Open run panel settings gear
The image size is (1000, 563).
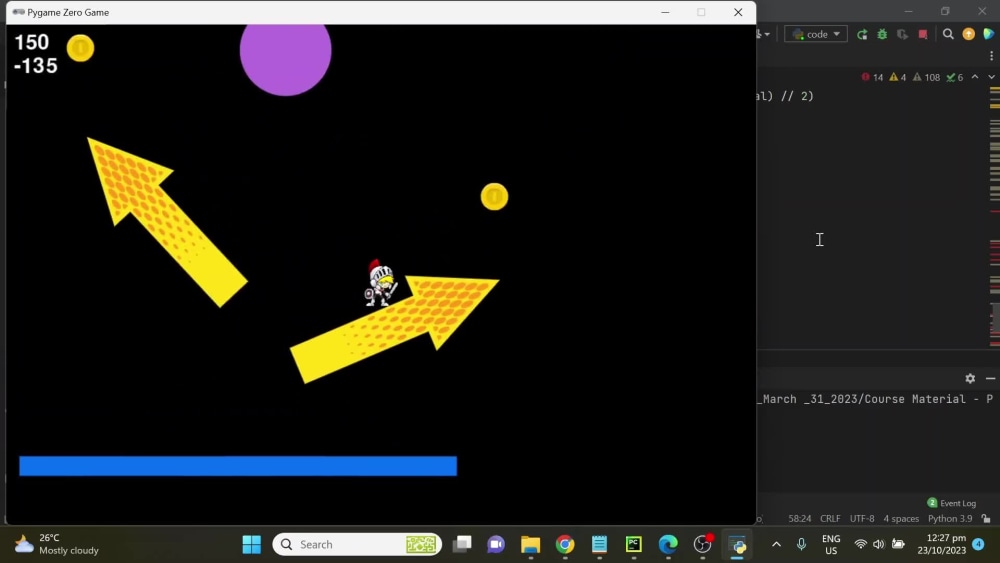970,379
